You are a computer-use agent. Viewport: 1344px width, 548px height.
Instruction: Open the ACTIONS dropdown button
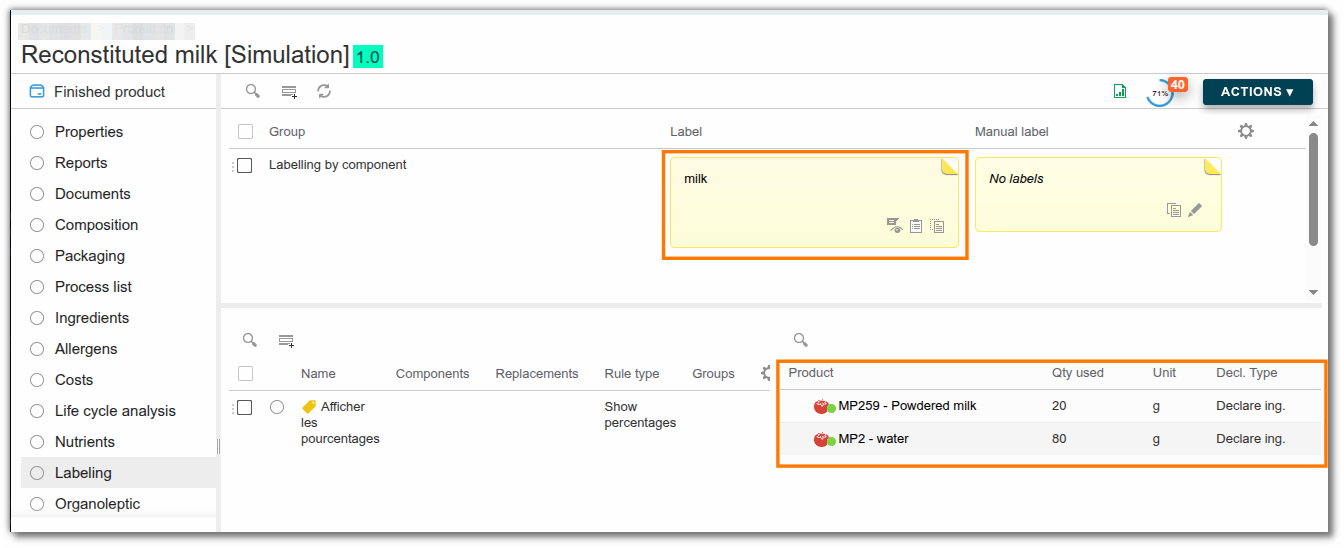pyautogui.click(x=1257, y=92)
